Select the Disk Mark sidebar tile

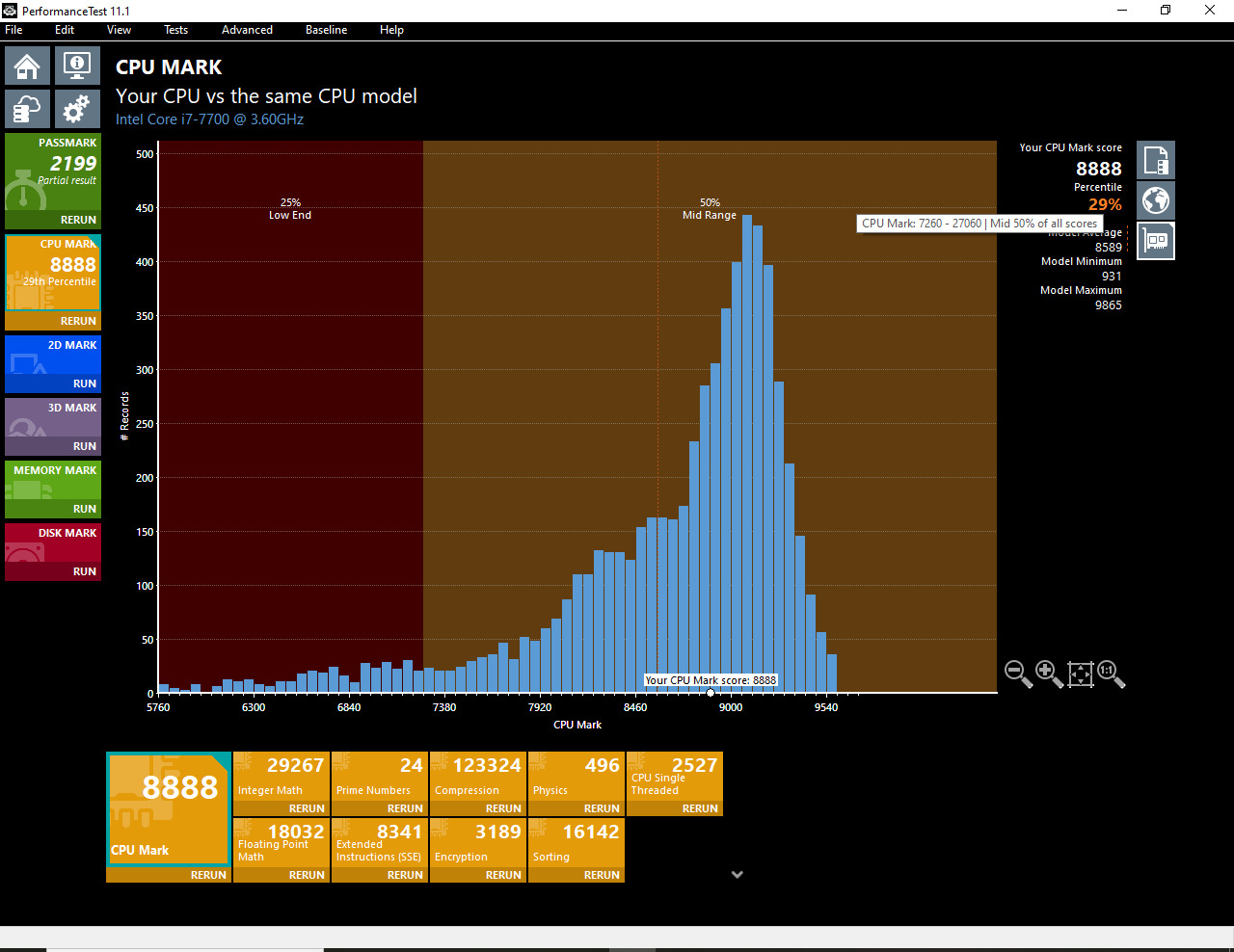pyautogui.click(x=53, y=542)
